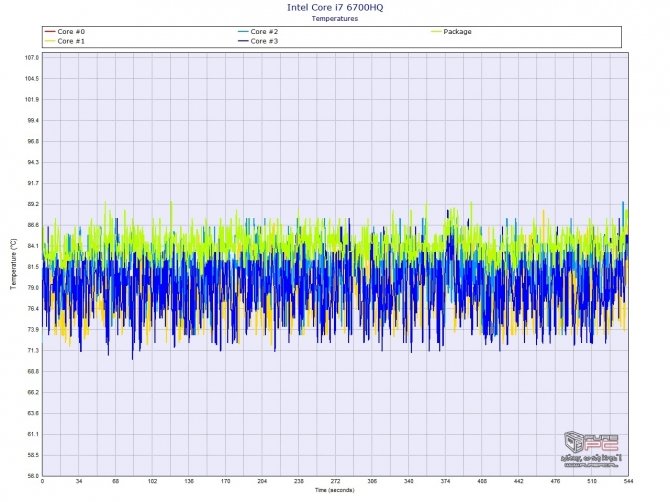
Task: Click the Core #3 dark blue legend swatch
Action: point(243,41)
